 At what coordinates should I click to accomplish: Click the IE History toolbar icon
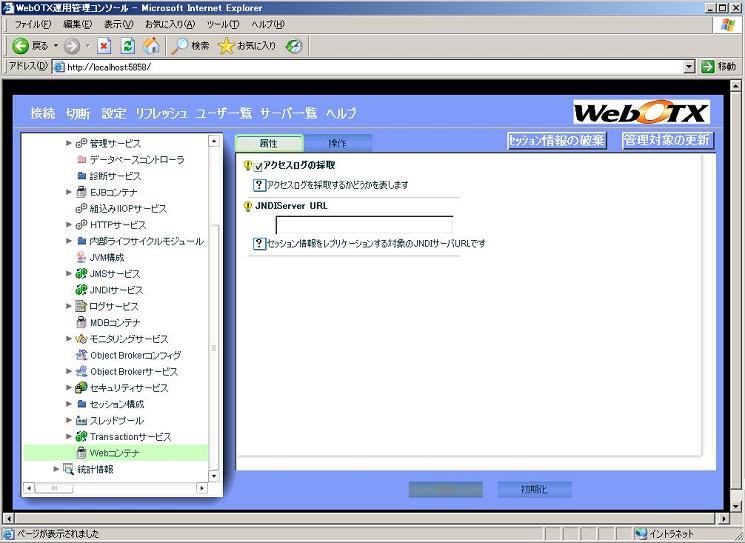(294, 46)
